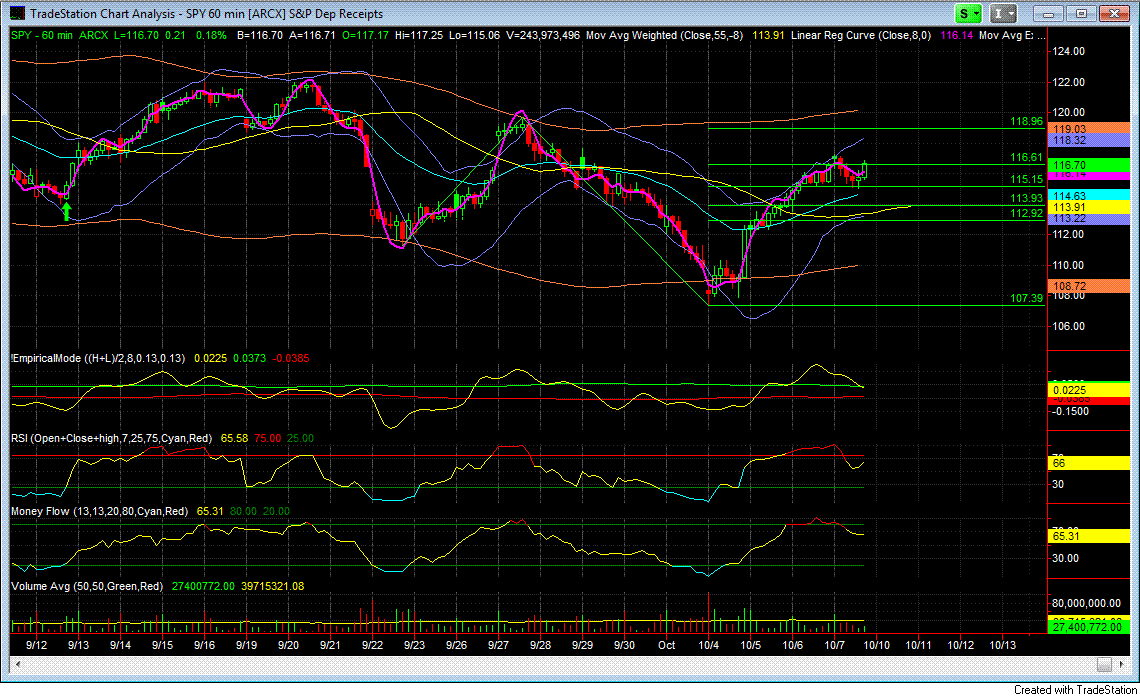Click the 106.00 price axis label
The height and width of the screenshot is (696, 1140).
[x=1069, y=326]
